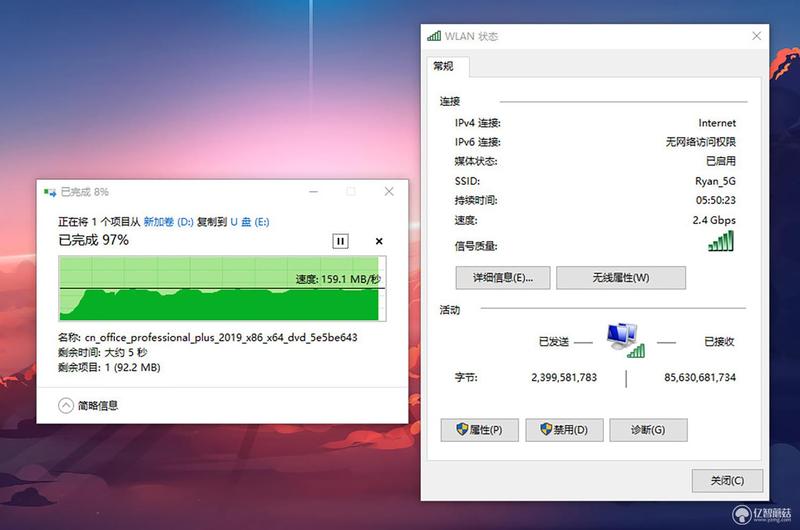800x530 pixels.
Task: Pause the file copy operation
Action: [340, 241]
